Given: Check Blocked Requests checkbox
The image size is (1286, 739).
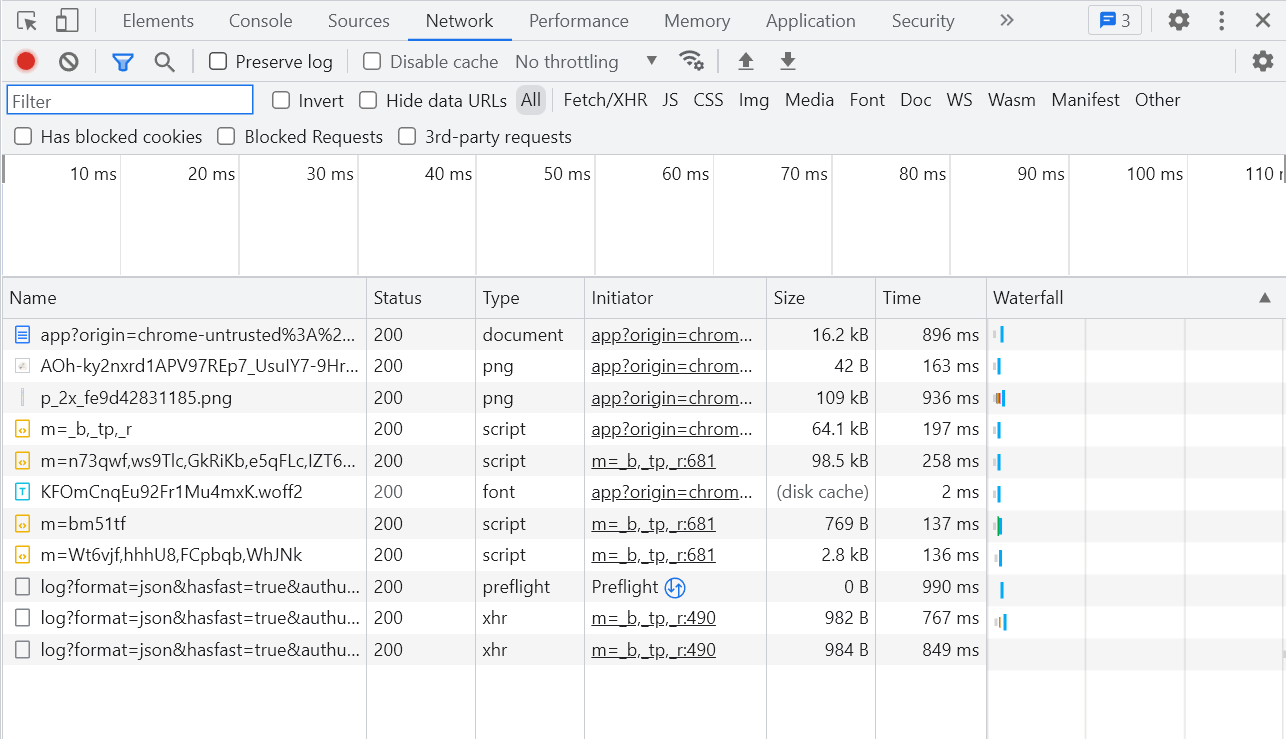Looking at the screenshot, I should coord(226,136).
